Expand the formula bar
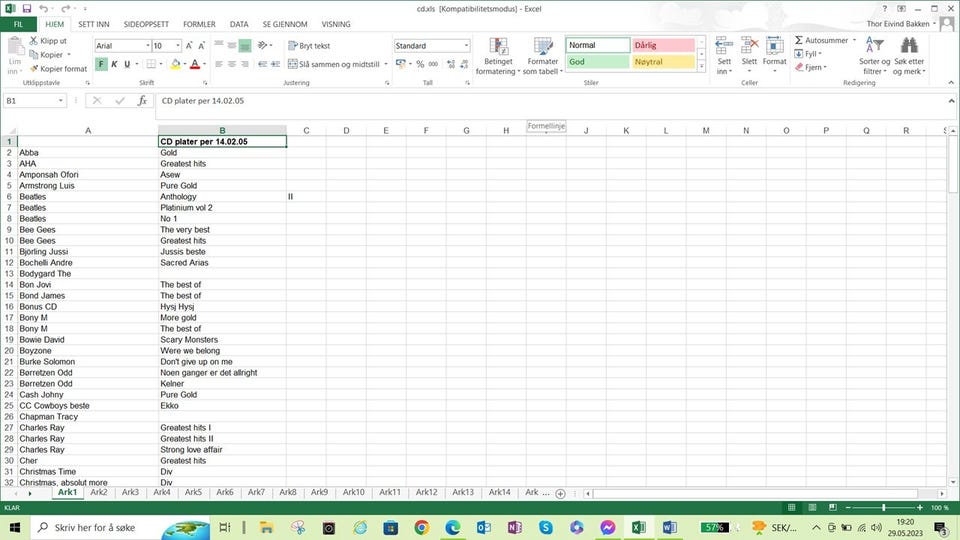Viewport: 960px width, 540px height. (951, 101)
